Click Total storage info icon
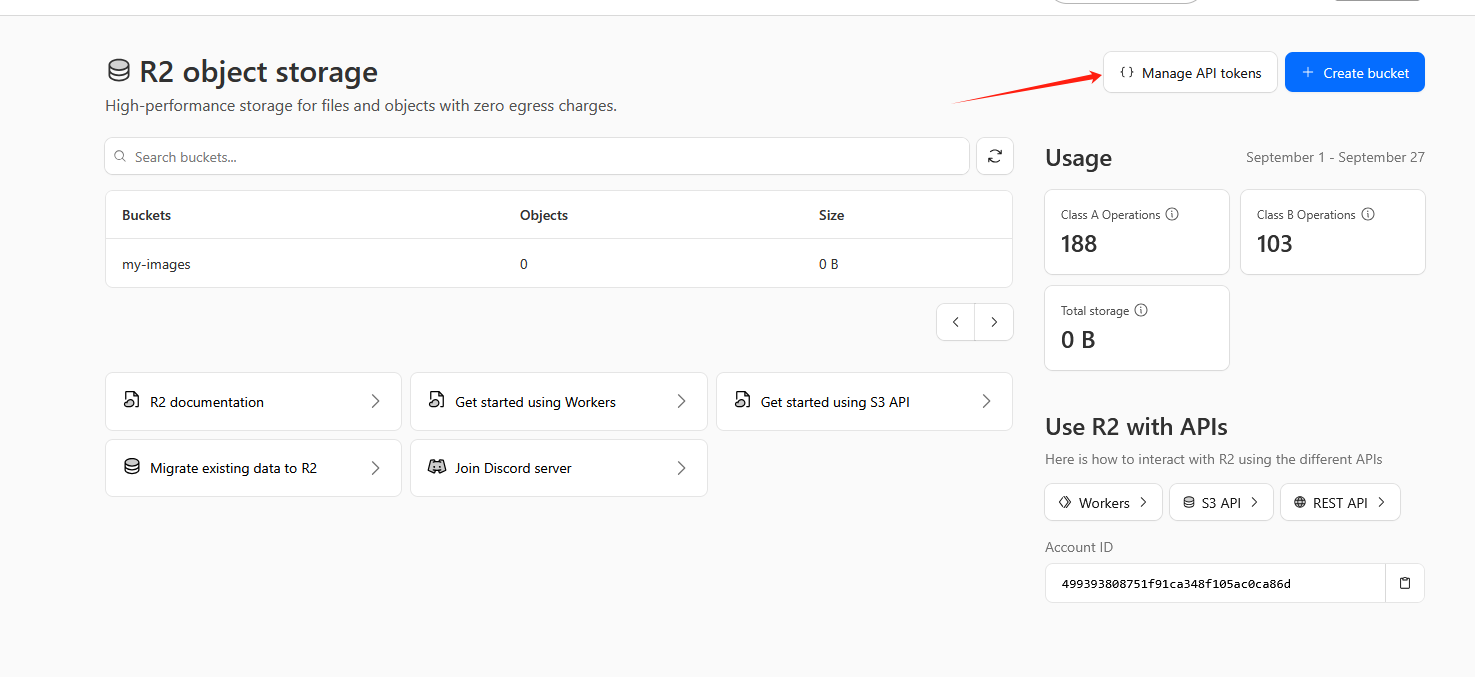Screen dimensions: 1475x677 [x=1141, y=311]
